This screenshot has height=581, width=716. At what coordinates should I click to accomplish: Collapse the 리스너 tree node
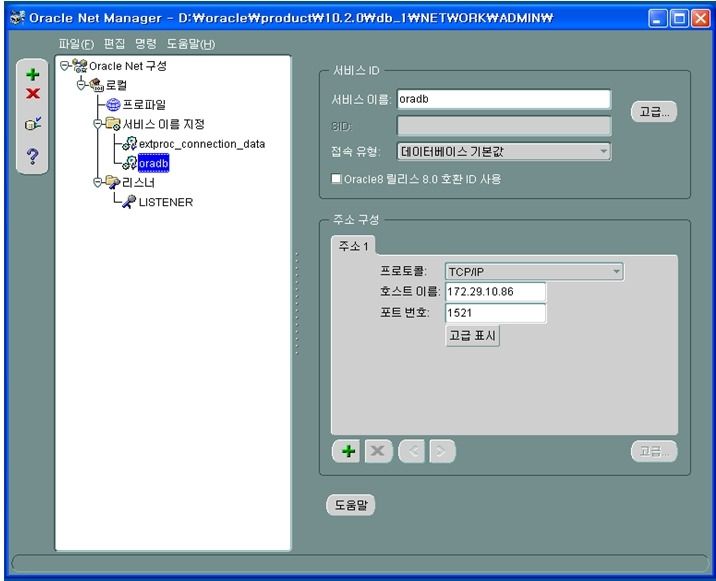[x=97, y=182]
